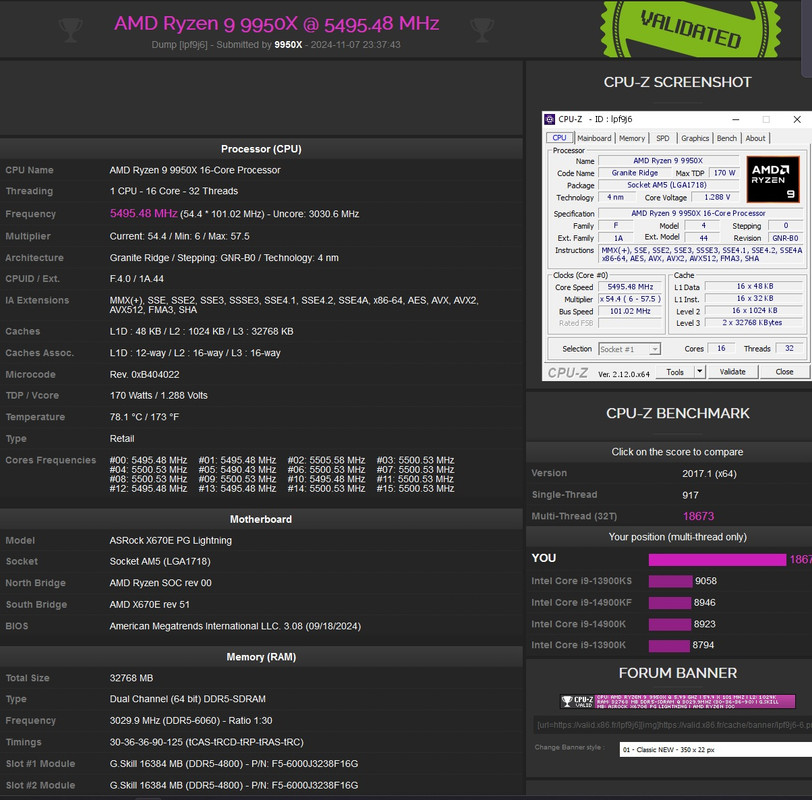Click the BIOS American Megatrends value
This screenshot has height=800, width=812.
click(235, 626)
